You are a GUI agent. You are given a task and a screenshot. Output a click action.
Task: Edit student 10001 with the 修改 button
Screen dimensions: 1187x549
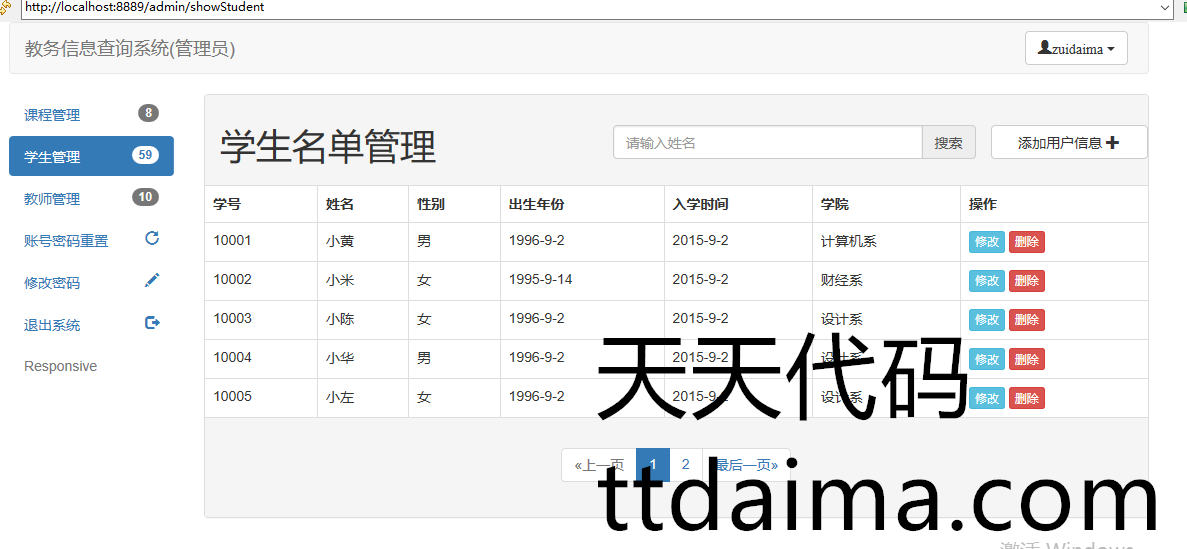pyautogui.click(x=986, y=242)
